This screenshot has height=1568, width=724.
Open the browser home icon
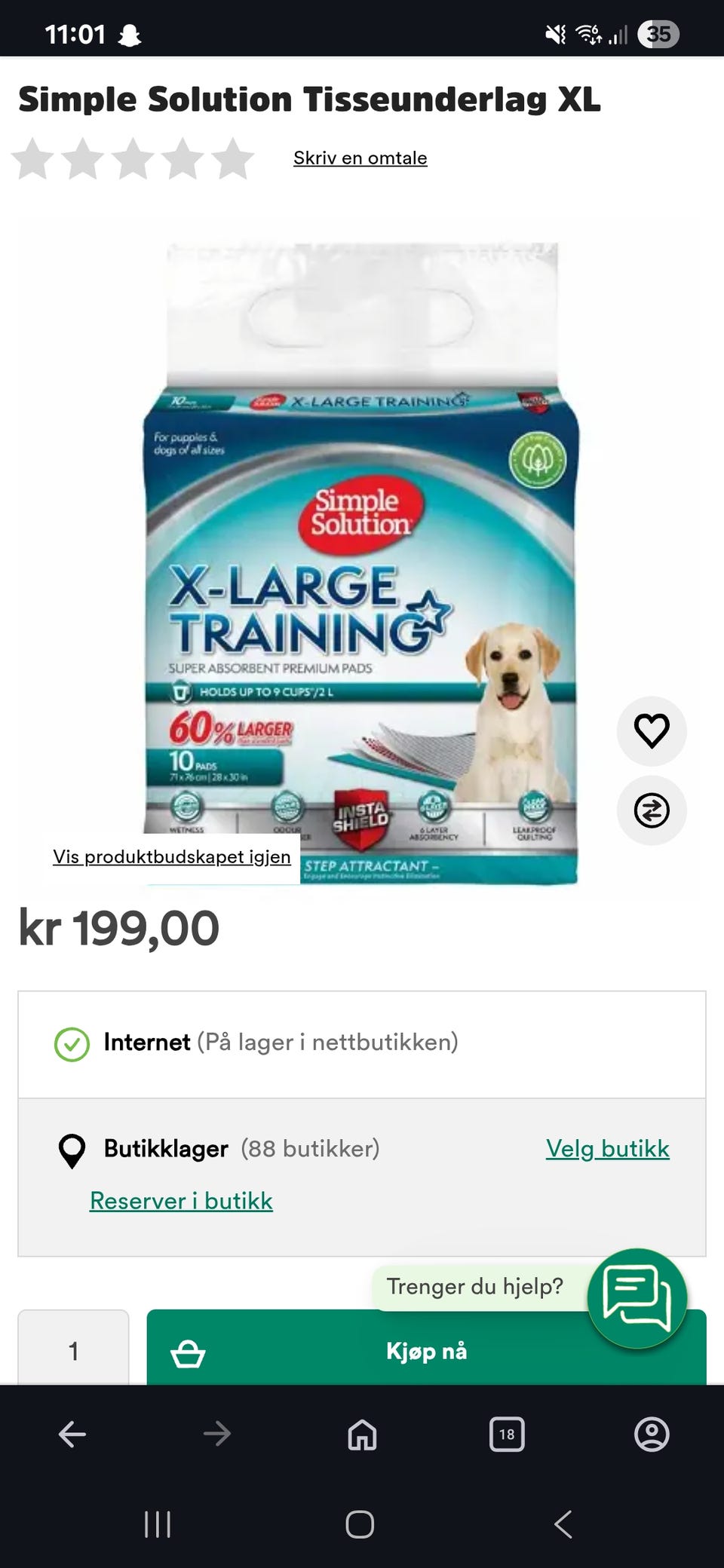coord(362,1434)
